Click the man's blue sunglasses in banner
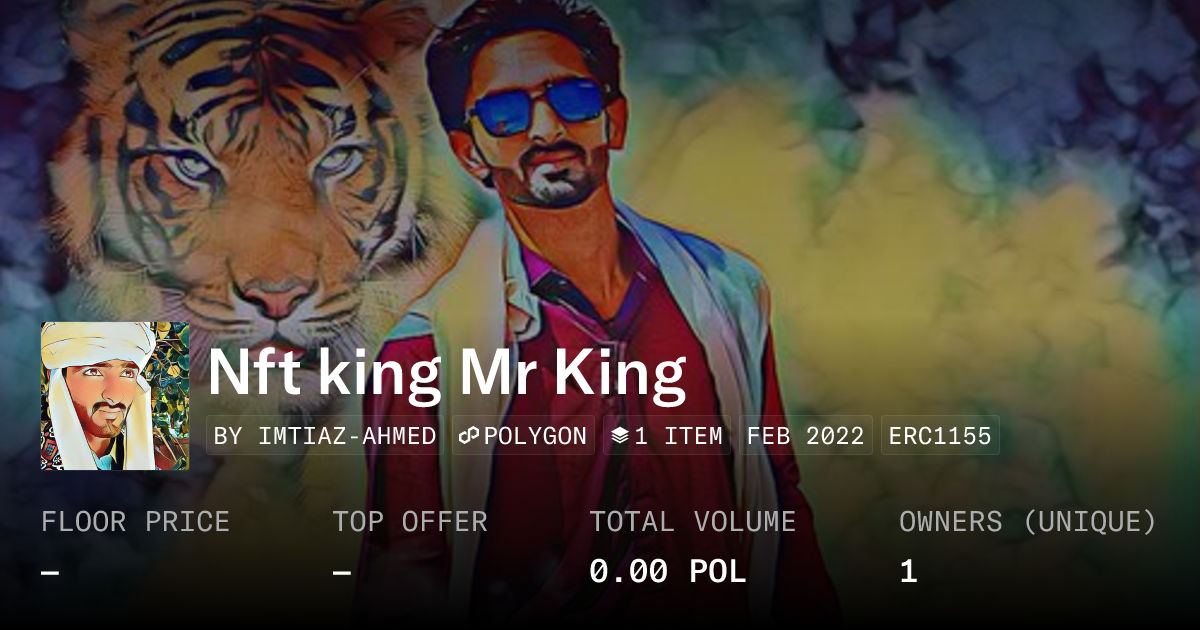Image resolution: width=1200 pixels, height=630 pixels. point(540,106)
